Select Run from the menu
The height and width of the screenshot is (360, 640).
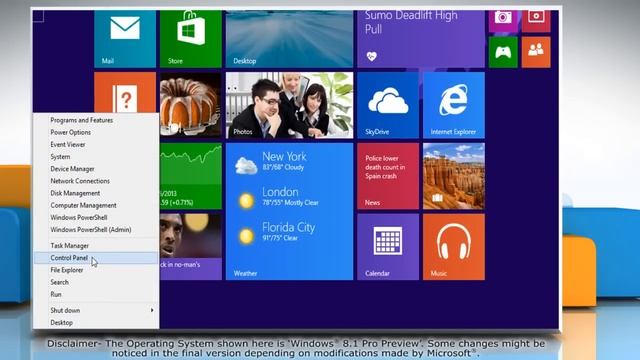96,294
